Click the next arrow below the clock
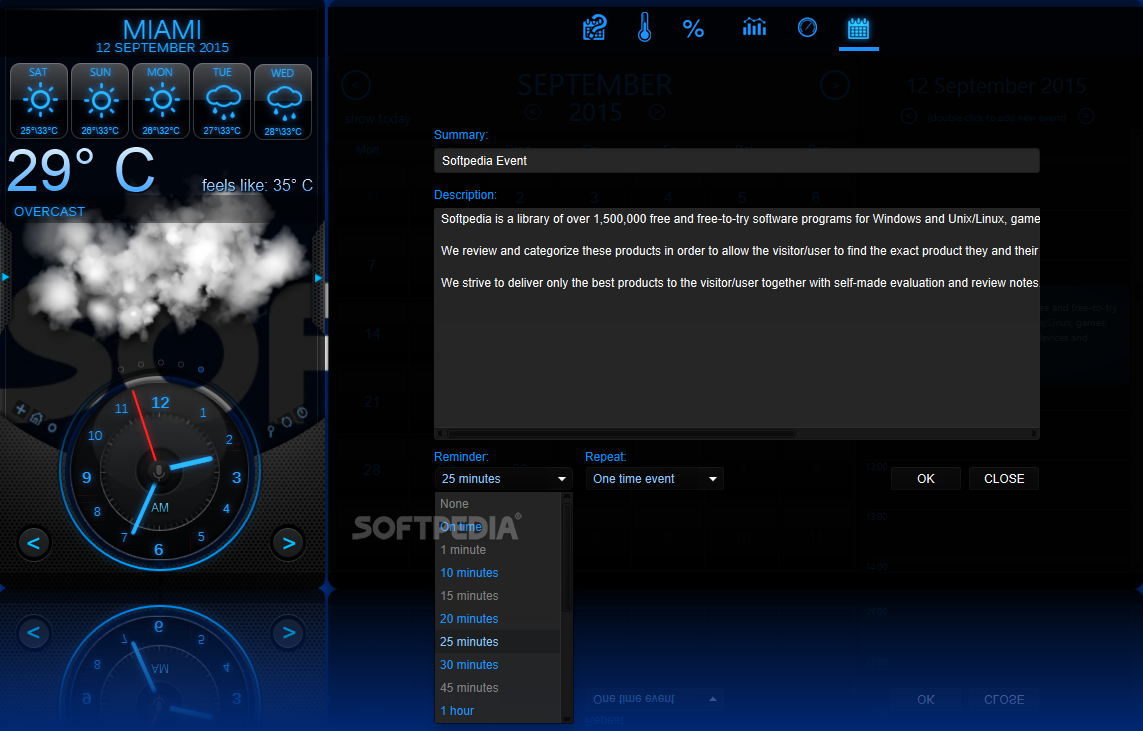 click(289, 543)
